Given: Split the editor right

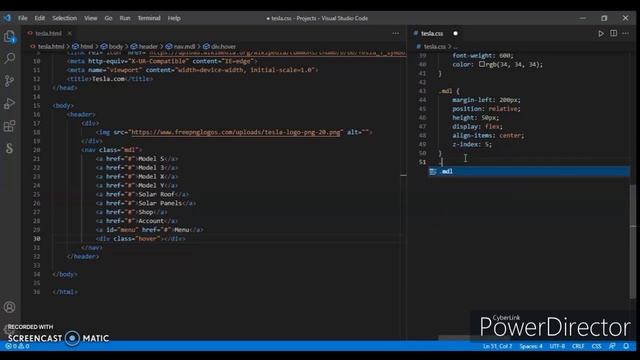Looking at the screenshot, I should [x=613, y=33].
